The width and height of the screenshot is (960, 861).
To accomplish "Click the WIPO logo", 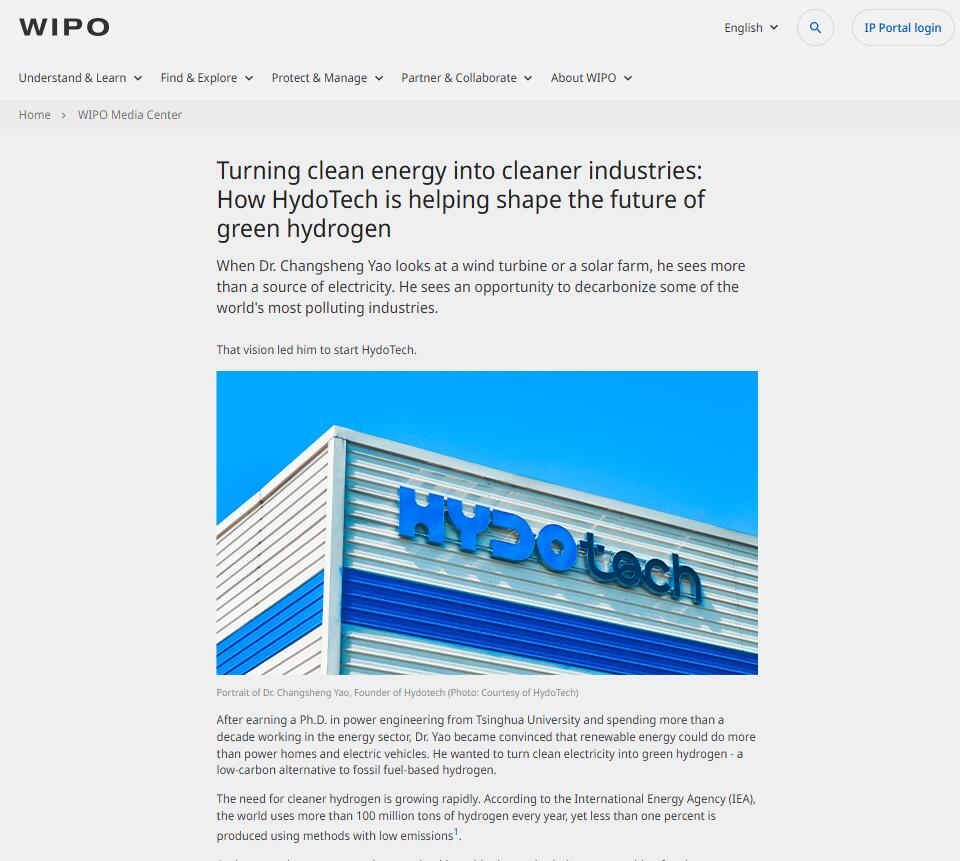I will (x=64, y=27).
